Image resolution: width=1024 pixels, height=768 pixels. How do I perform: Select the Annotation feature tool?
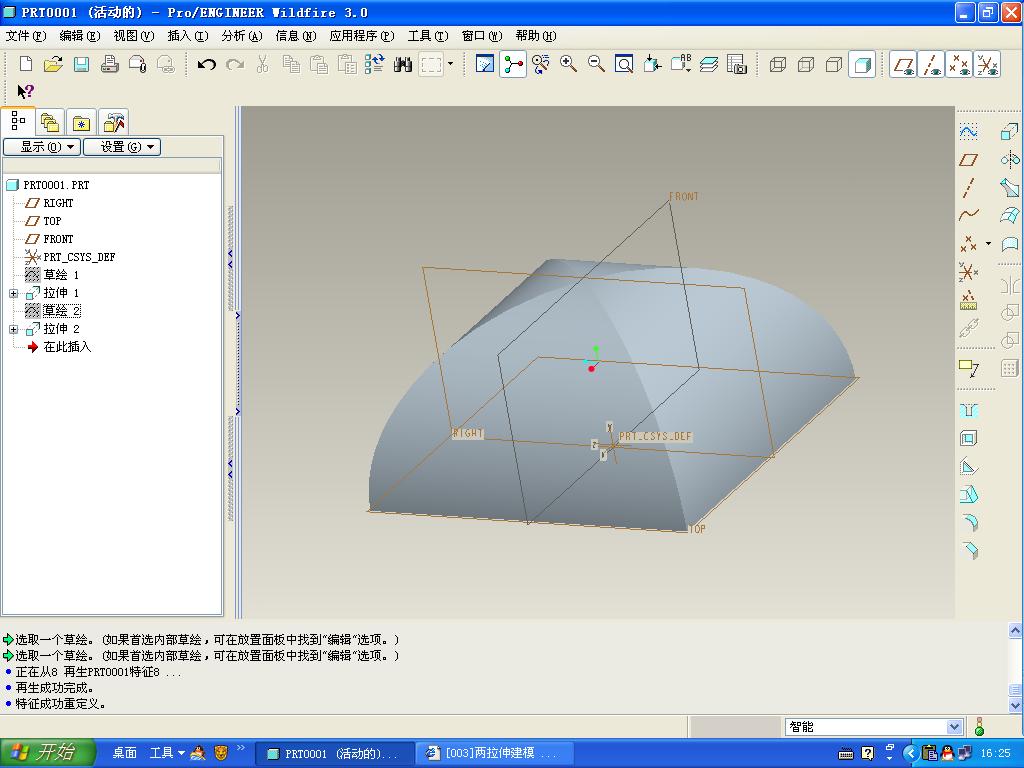968,368
